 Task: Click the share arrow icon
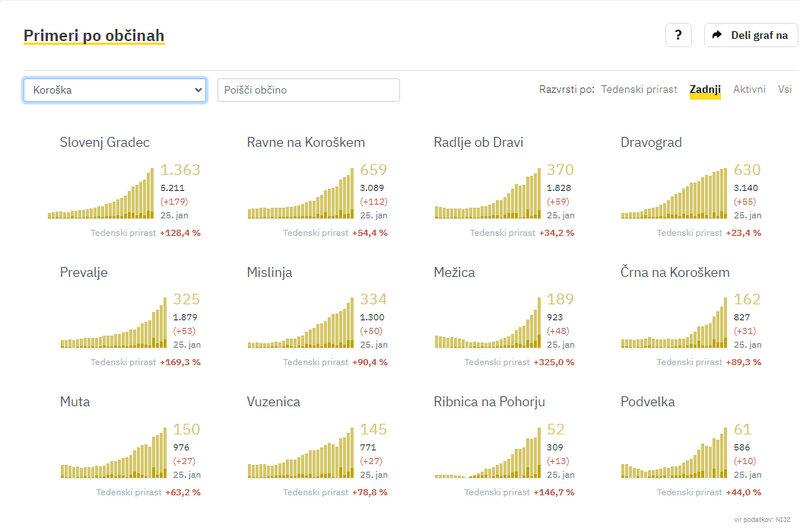coord(717,35)
